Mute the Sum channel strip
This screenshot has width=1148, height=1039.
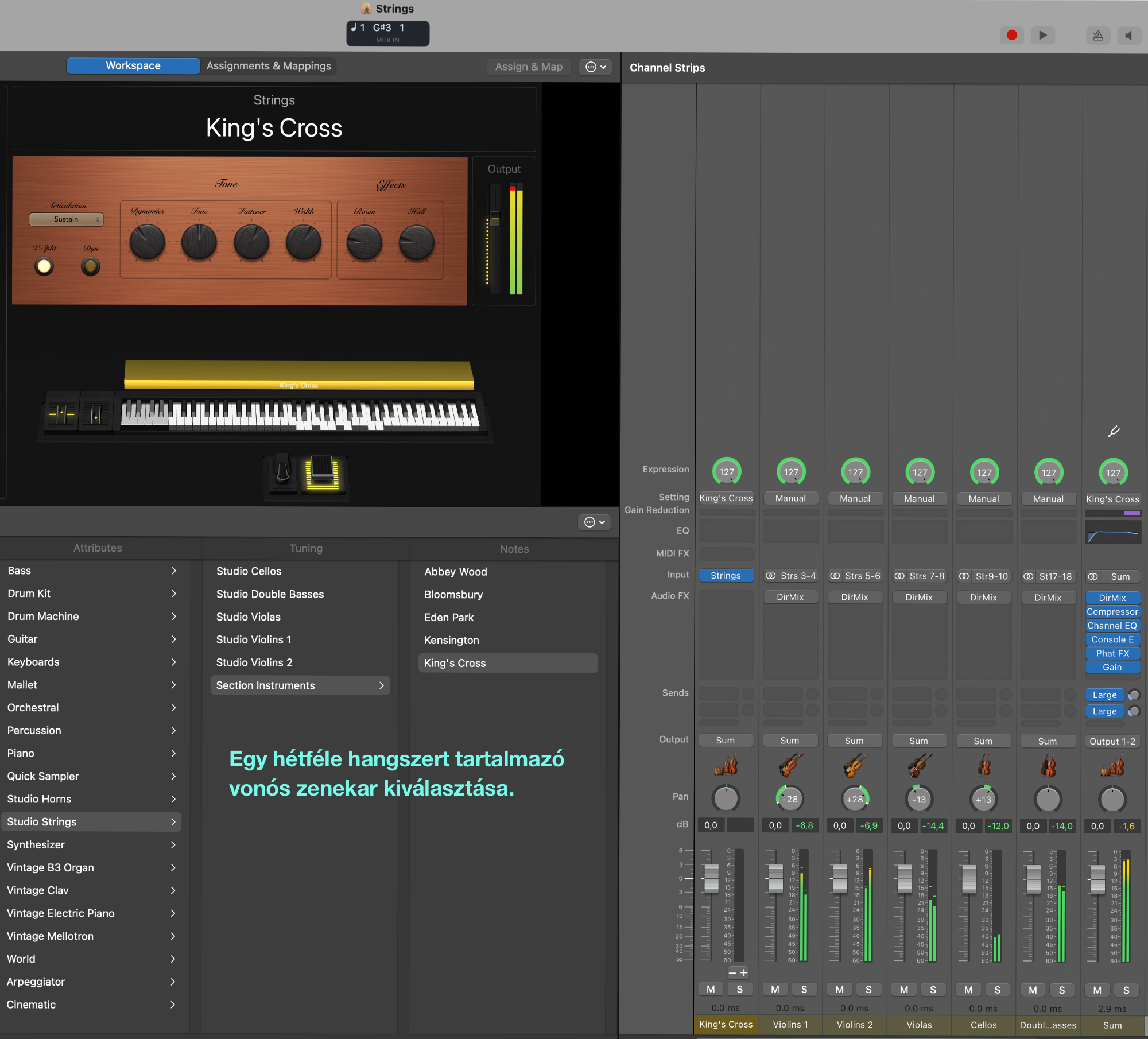(1097, 989)
